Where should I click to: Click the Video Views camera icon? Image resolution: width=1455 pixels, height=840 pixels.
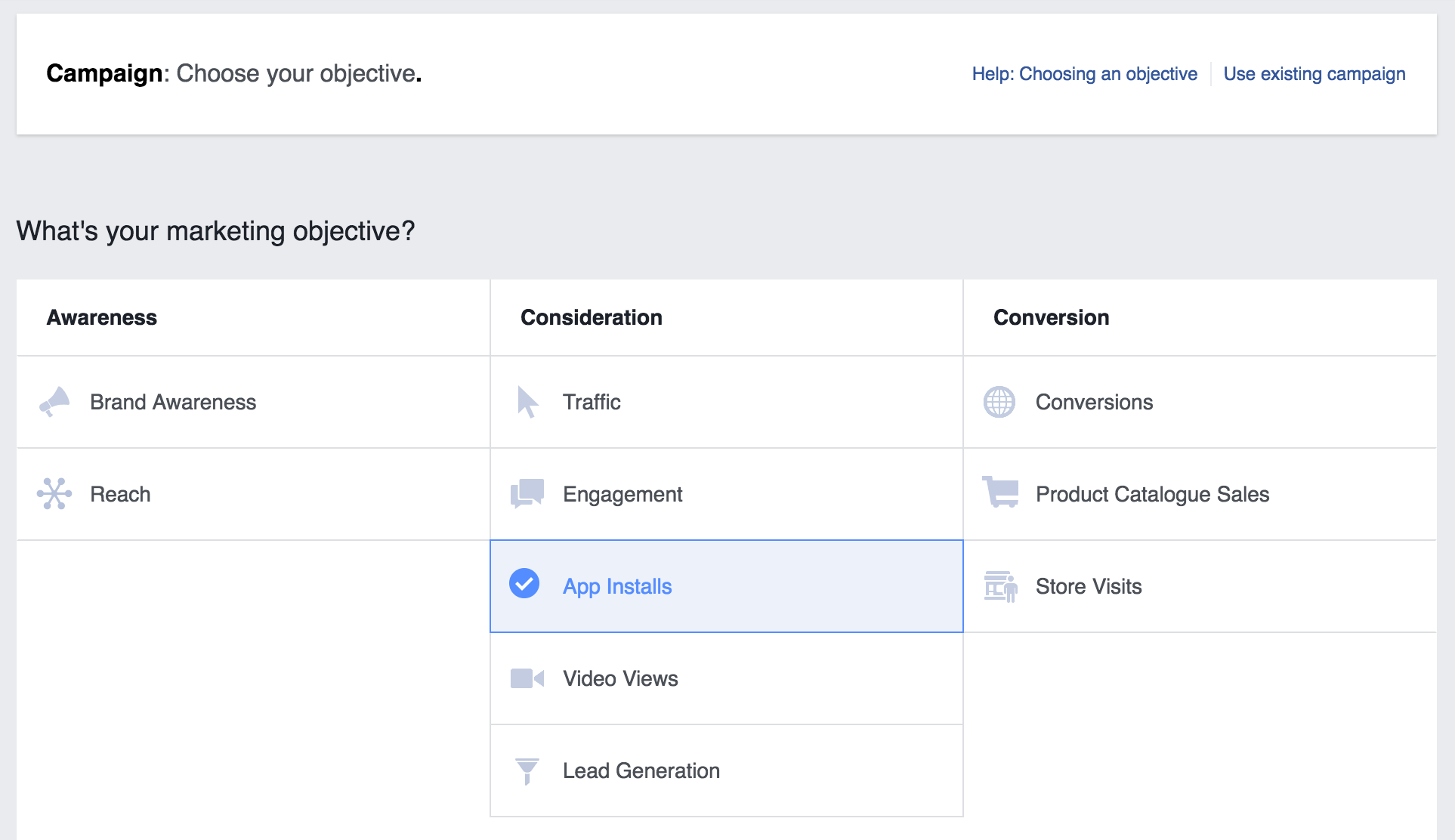click(527, 678)
